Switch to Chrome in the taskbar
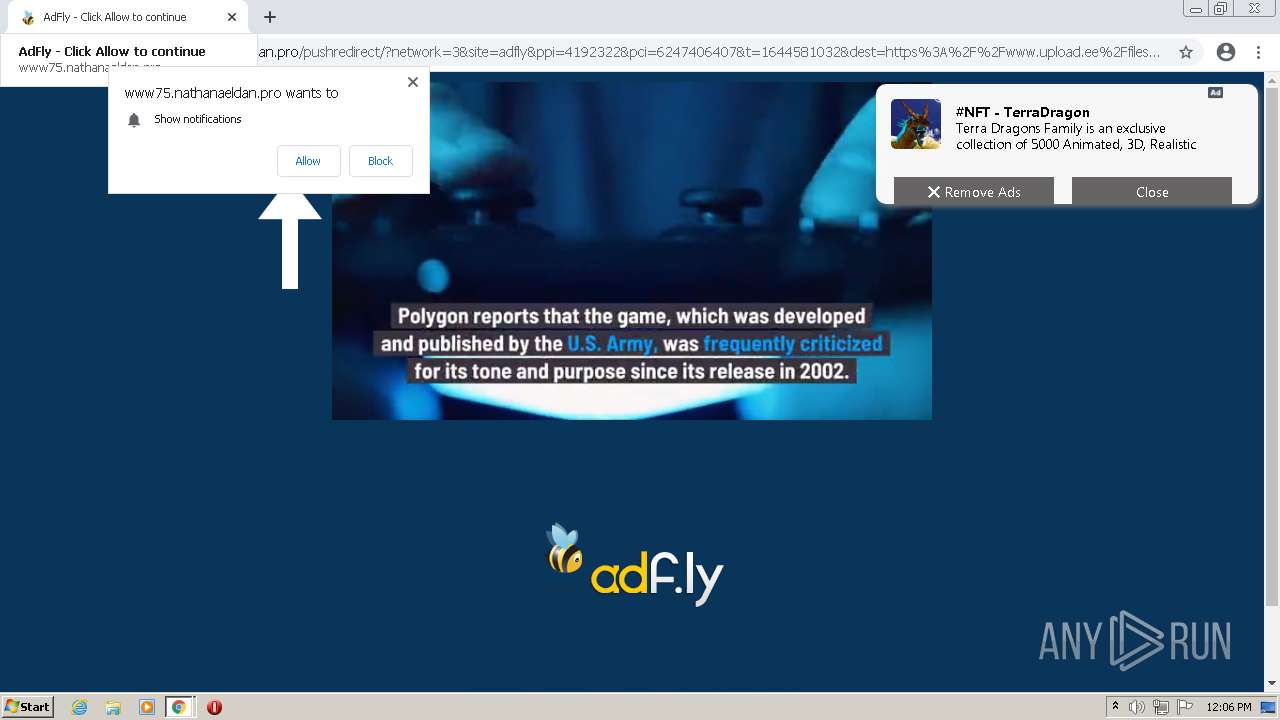 coord(179,707)
